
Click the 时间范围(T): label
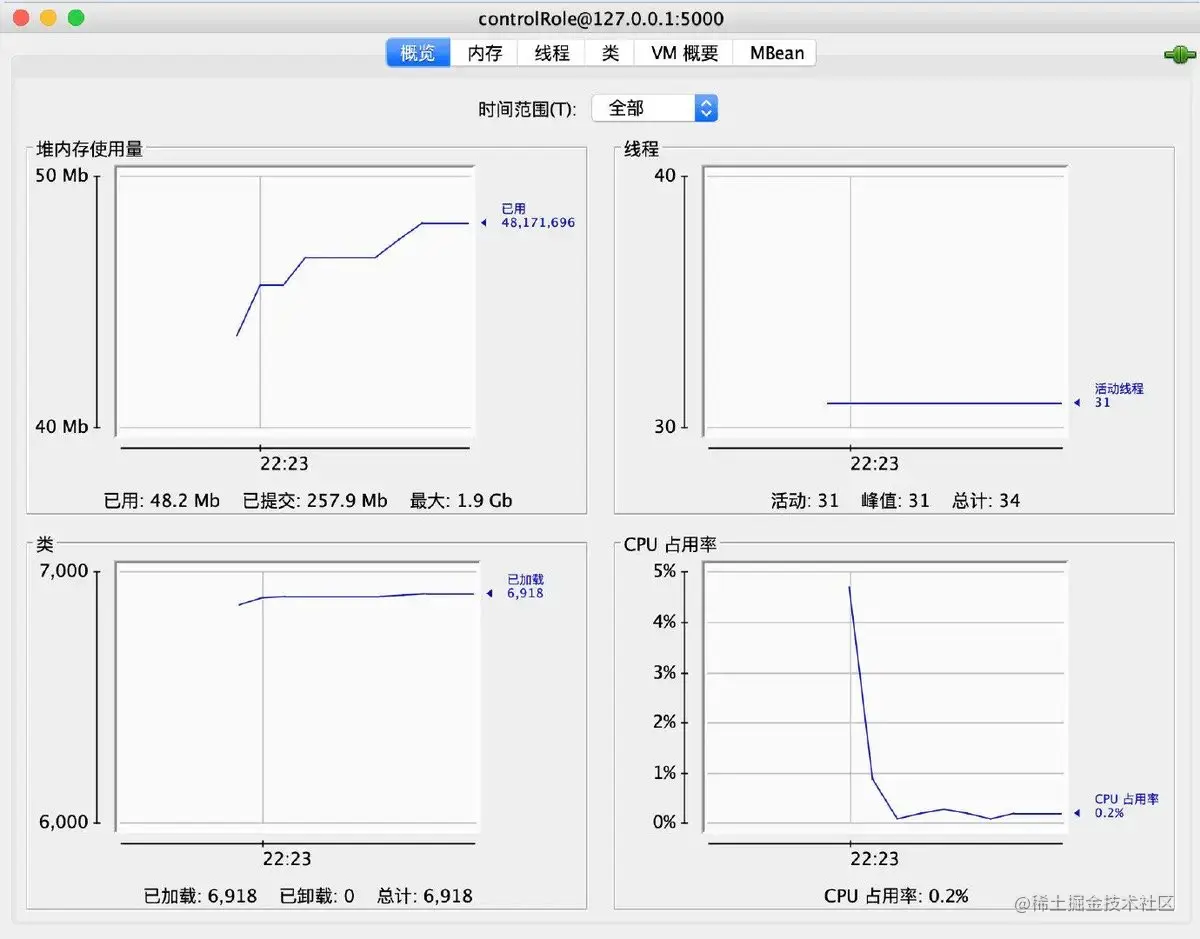(527, 109)
